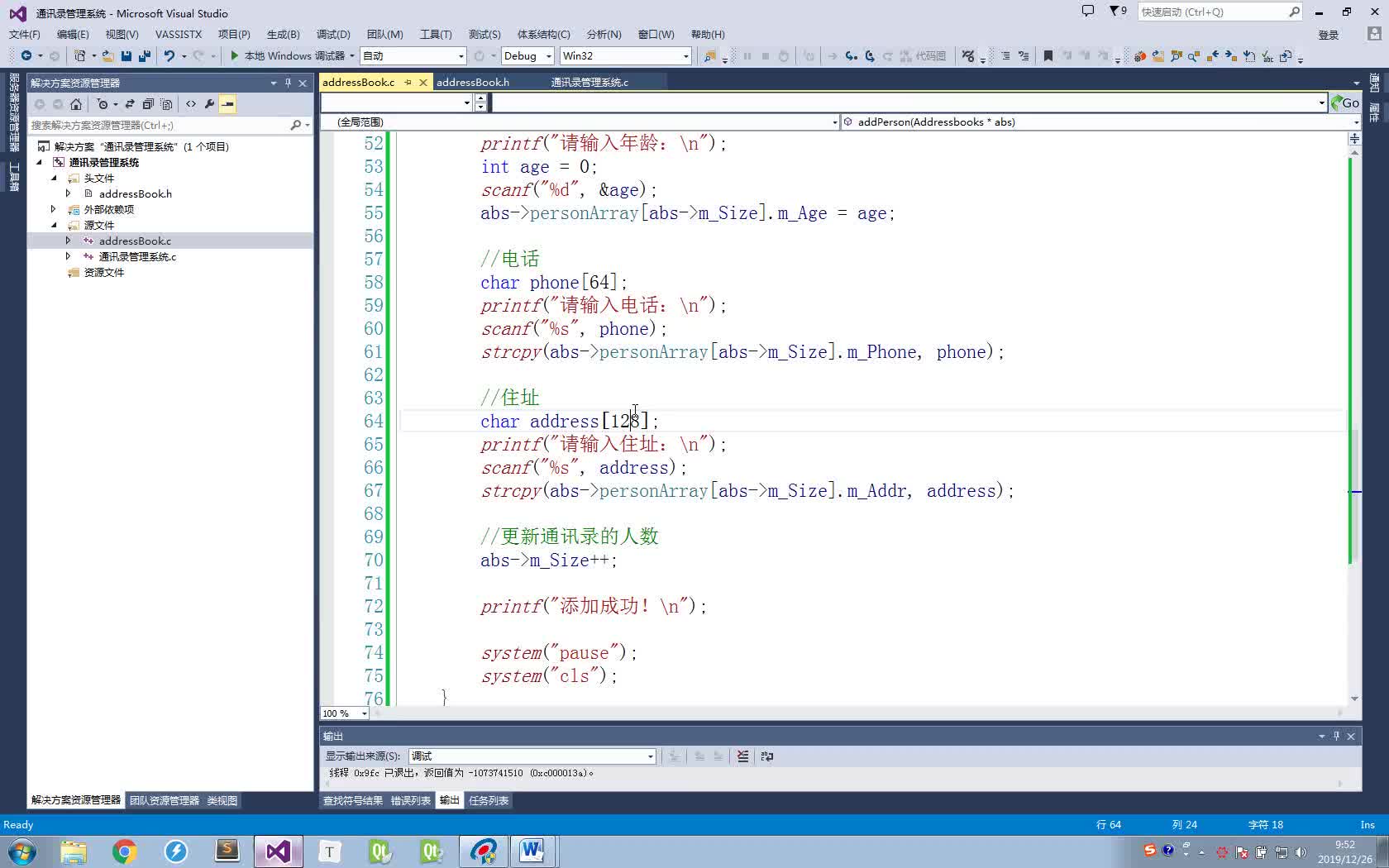
Task: Click the Chrome icon in Windows taskbar
Action: click(x=125, y=851)
